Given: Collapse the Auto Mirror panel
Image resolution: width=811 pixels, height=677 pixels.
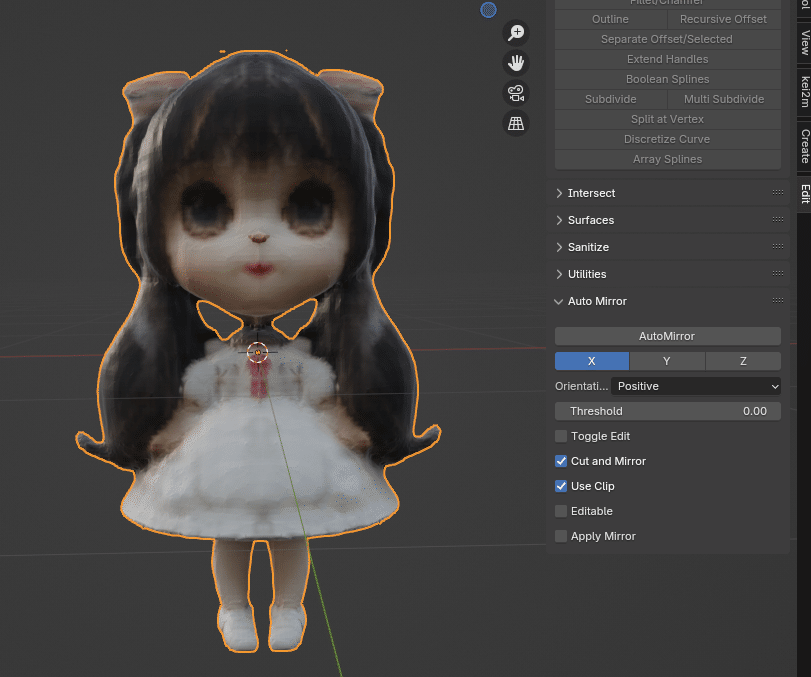Looking at the screenshot, I should pyautogui.click(x=559, y=301).
